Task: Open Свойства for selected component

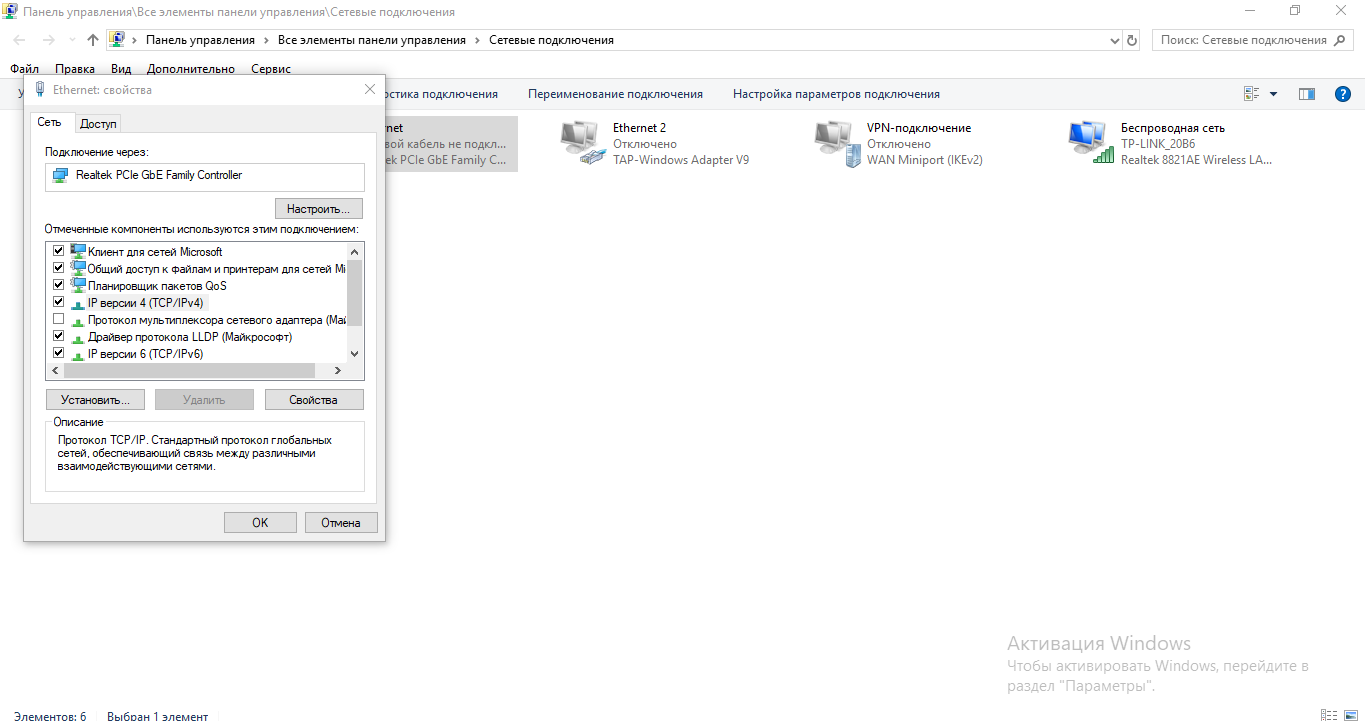Action: tap(313, 400)
